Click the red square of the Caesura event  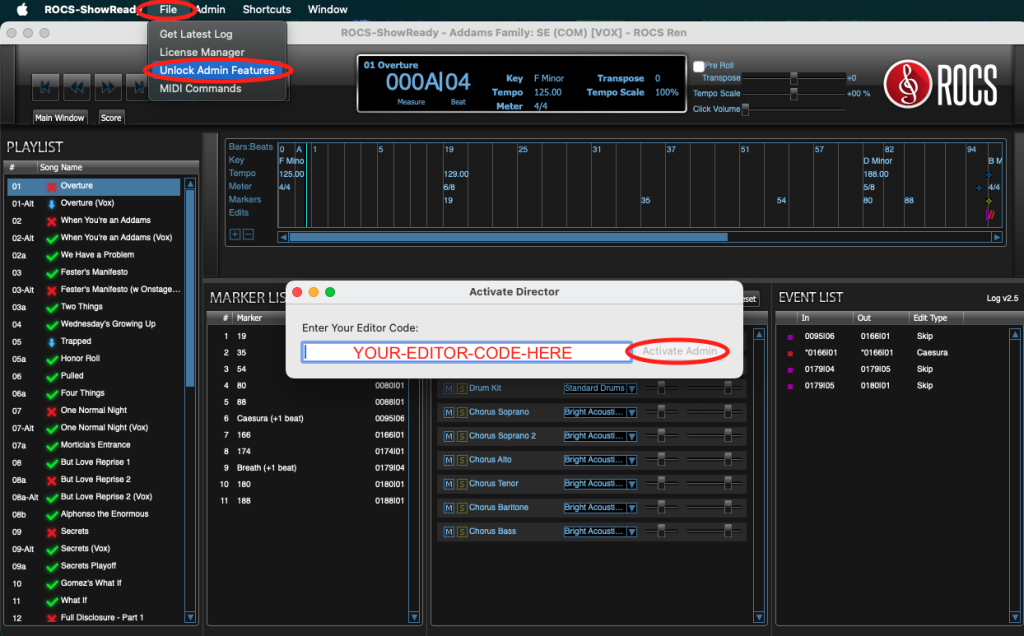[x=790, y=353]
